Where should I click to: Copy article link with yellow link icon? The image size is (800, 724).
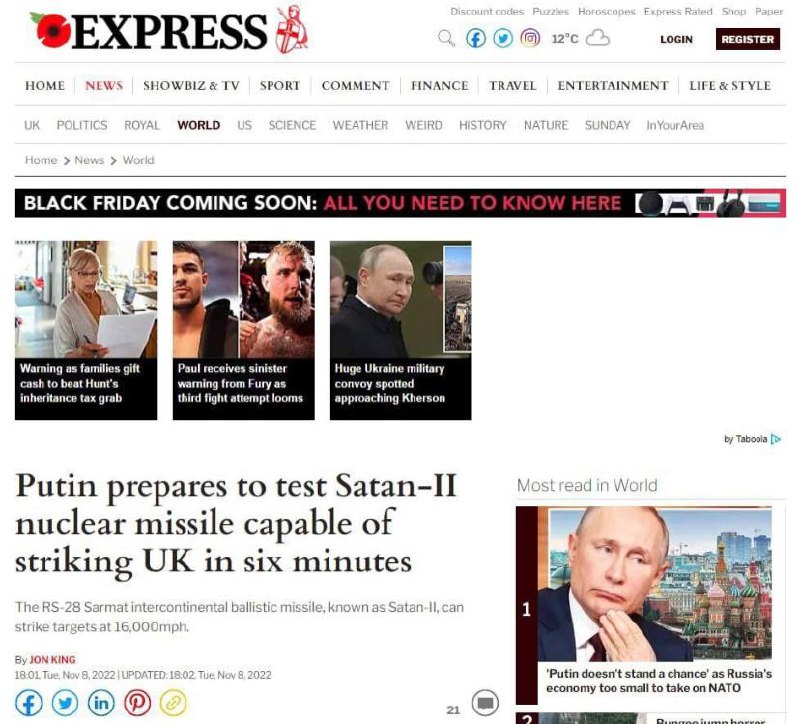173,703
